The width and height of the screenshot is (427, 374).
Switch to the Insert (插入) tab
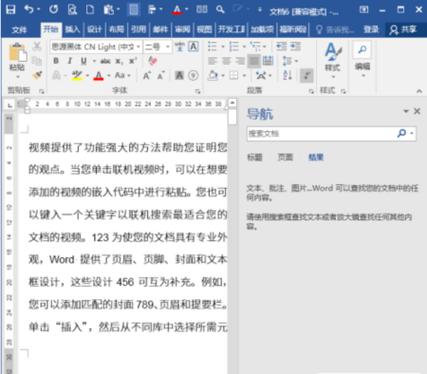(x=72, y=30)
